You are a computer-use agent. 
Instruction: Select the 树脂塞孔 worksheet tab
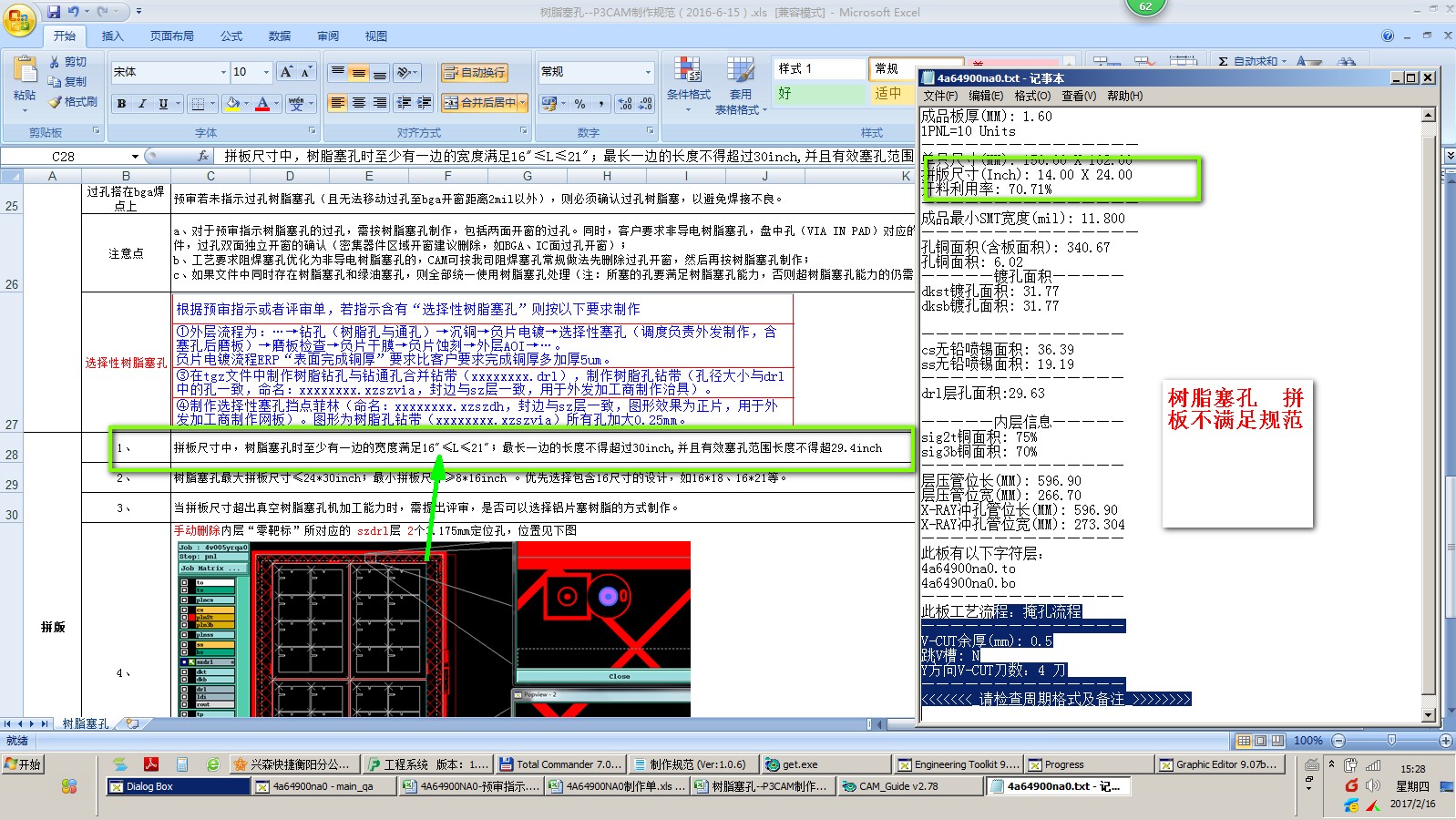coord(86,723)
